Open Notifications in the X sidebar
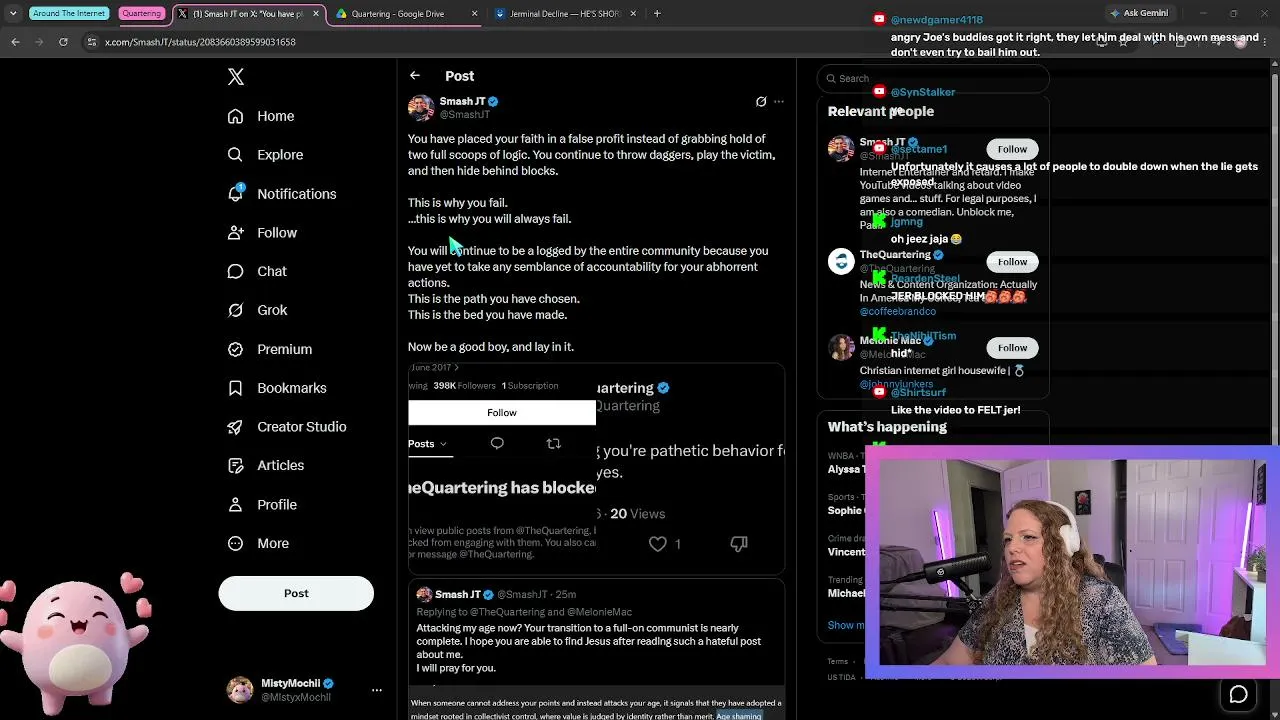Screen dimensions: 1280x720 [x=282, y=194]
